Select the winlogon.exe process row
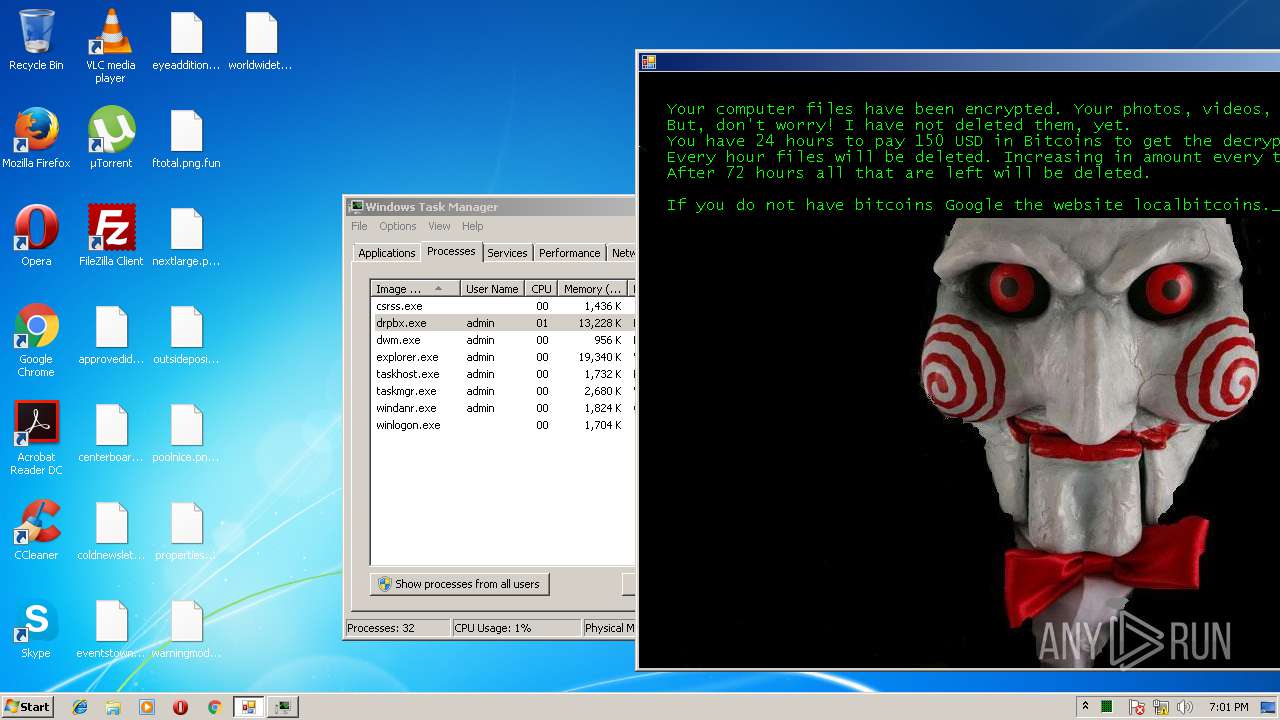Image resolution: width=1280 pixels, height=720 pixels. pyautogui.click(x=503, y=425)
